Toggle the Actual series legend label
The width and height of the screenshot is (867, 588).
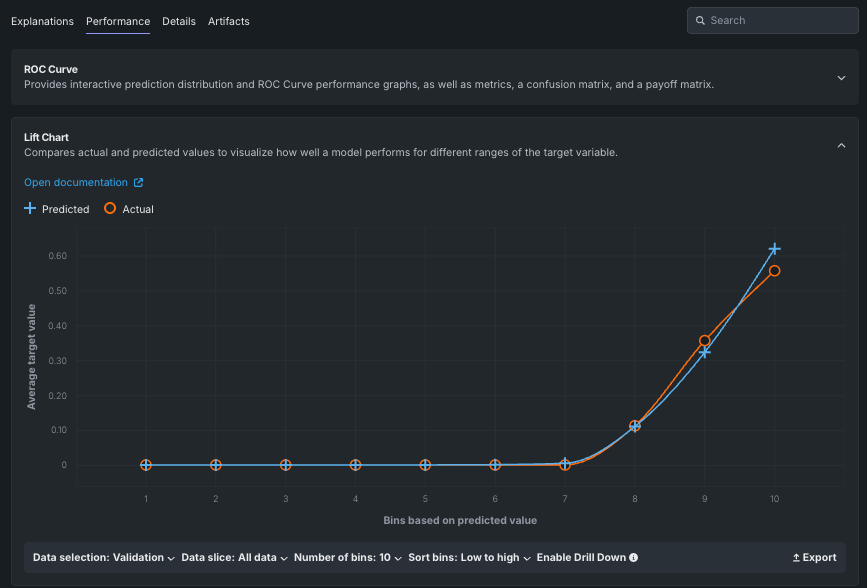[138, 210]
